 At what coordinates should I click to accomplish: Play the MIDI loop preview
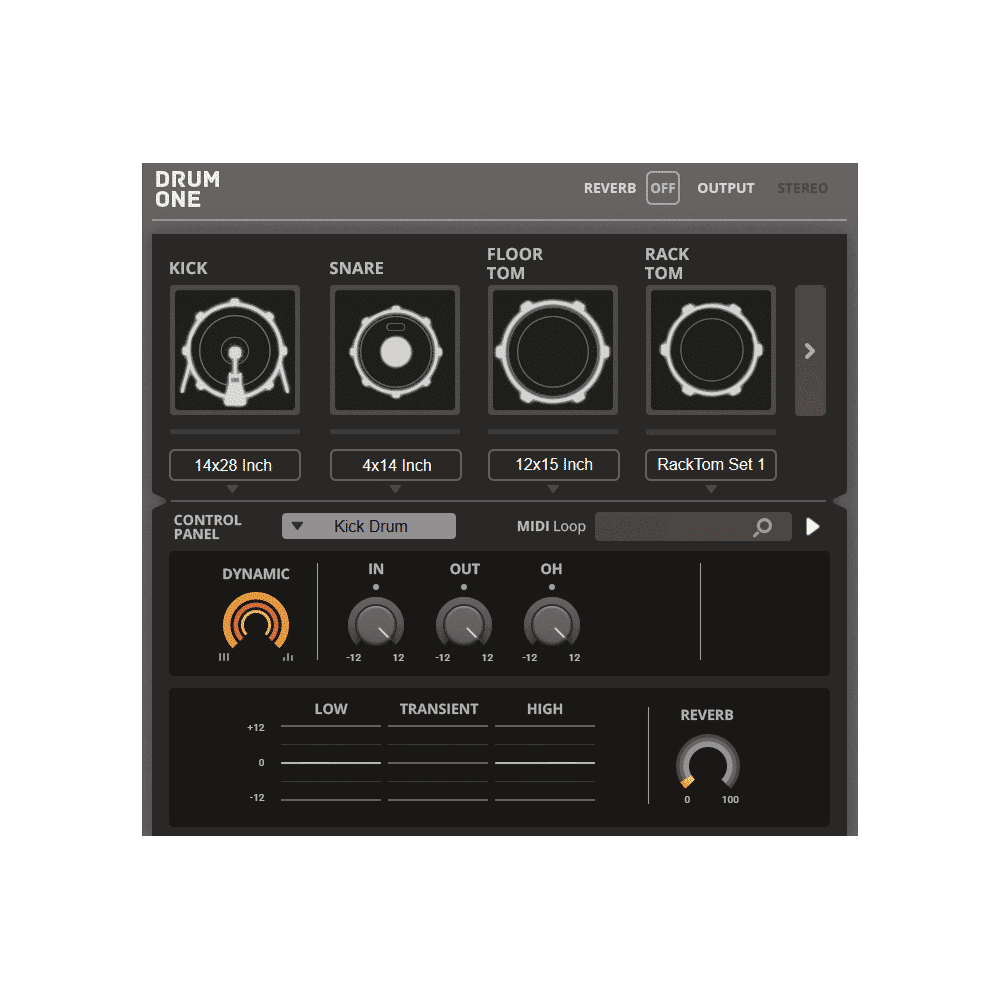pos(812,526)
